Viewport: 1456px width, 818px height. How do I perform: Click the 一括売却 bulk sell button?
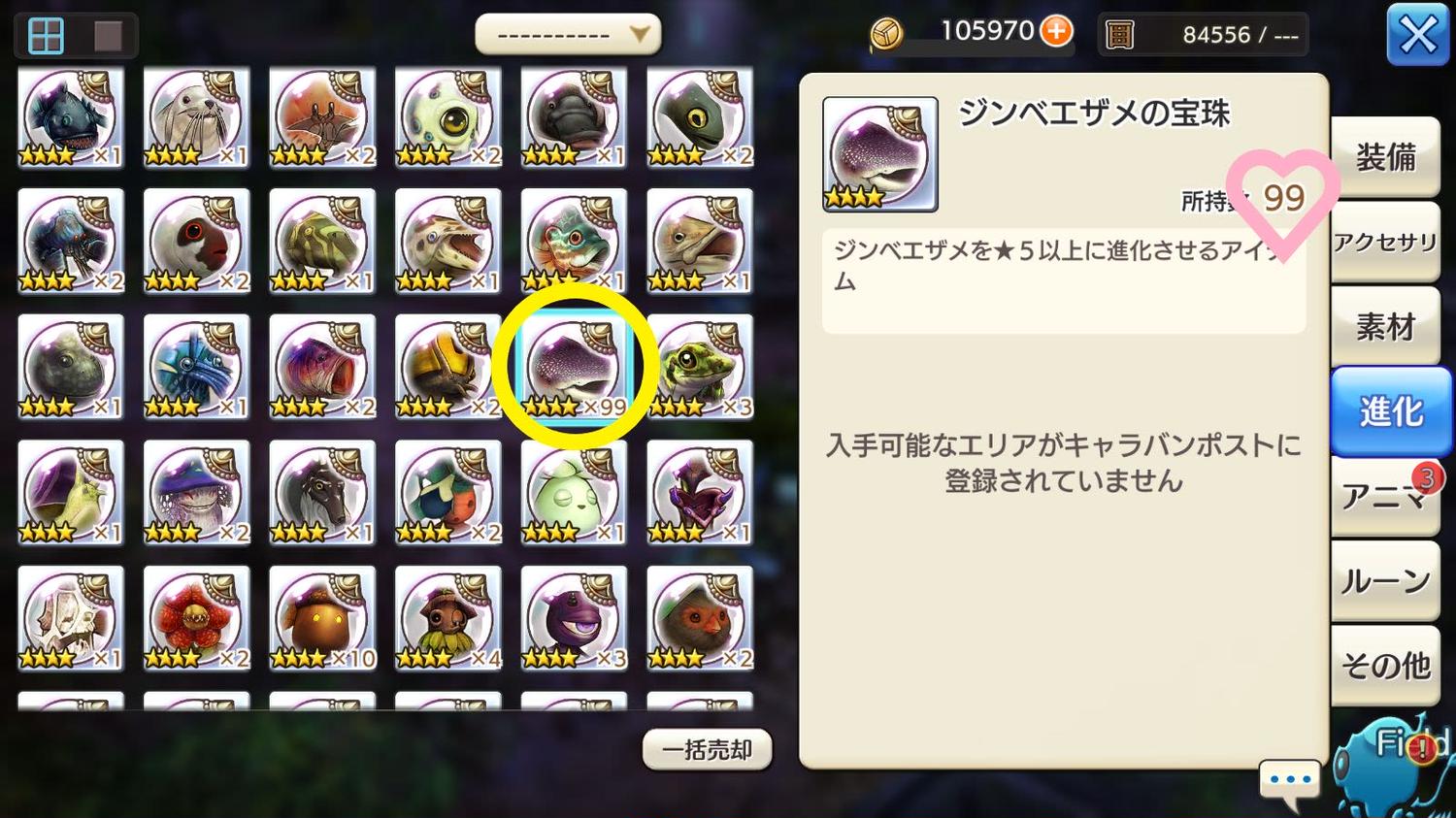point(707,749)
